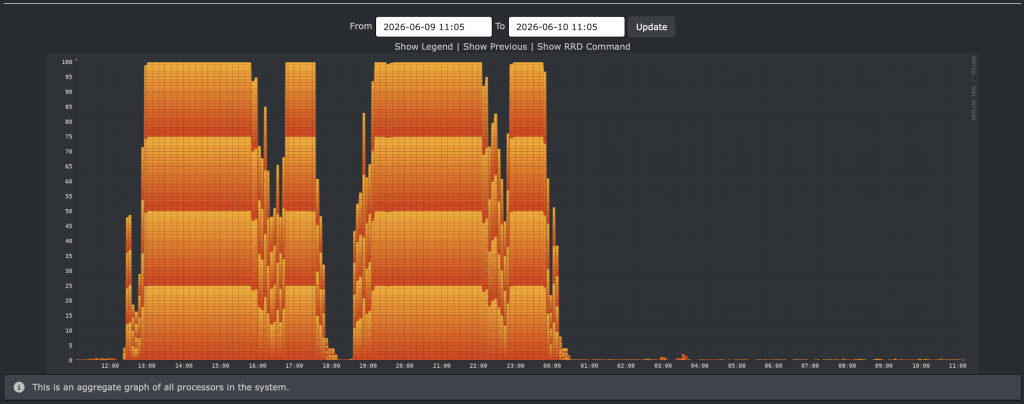Screen dimensions: 1024x404
Task: Open the Show Legend link
Action: (423, 46)
